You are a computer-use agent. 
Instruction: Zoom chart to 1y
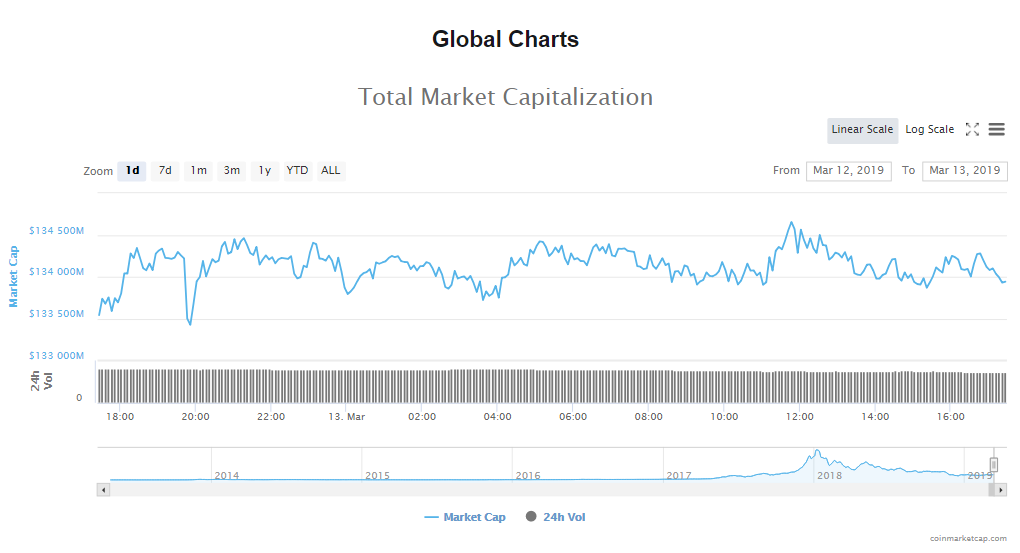[x=265, y=171]
